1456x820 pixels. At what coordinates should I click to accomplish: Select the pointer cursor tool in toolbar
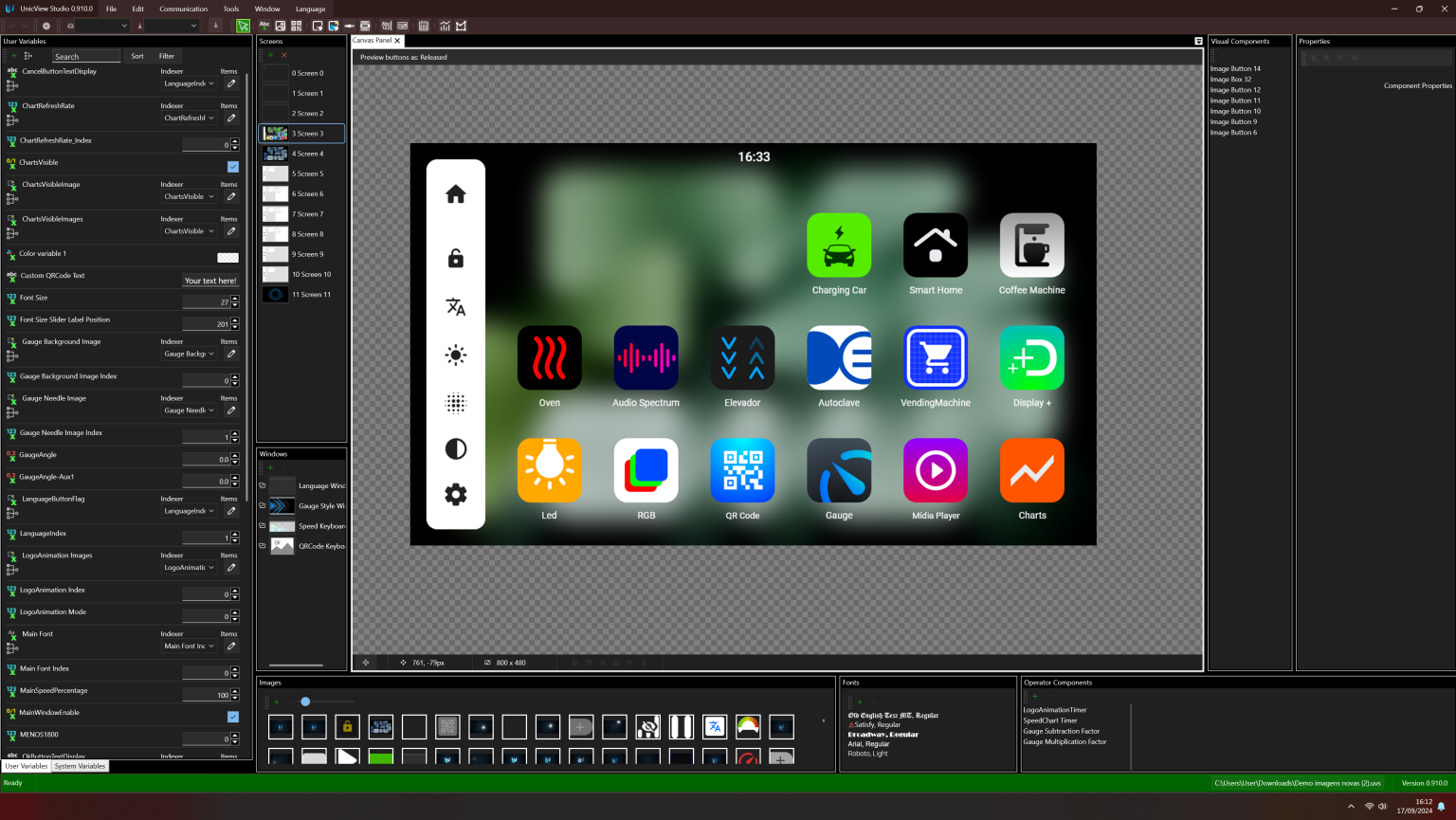click(244, 26)
